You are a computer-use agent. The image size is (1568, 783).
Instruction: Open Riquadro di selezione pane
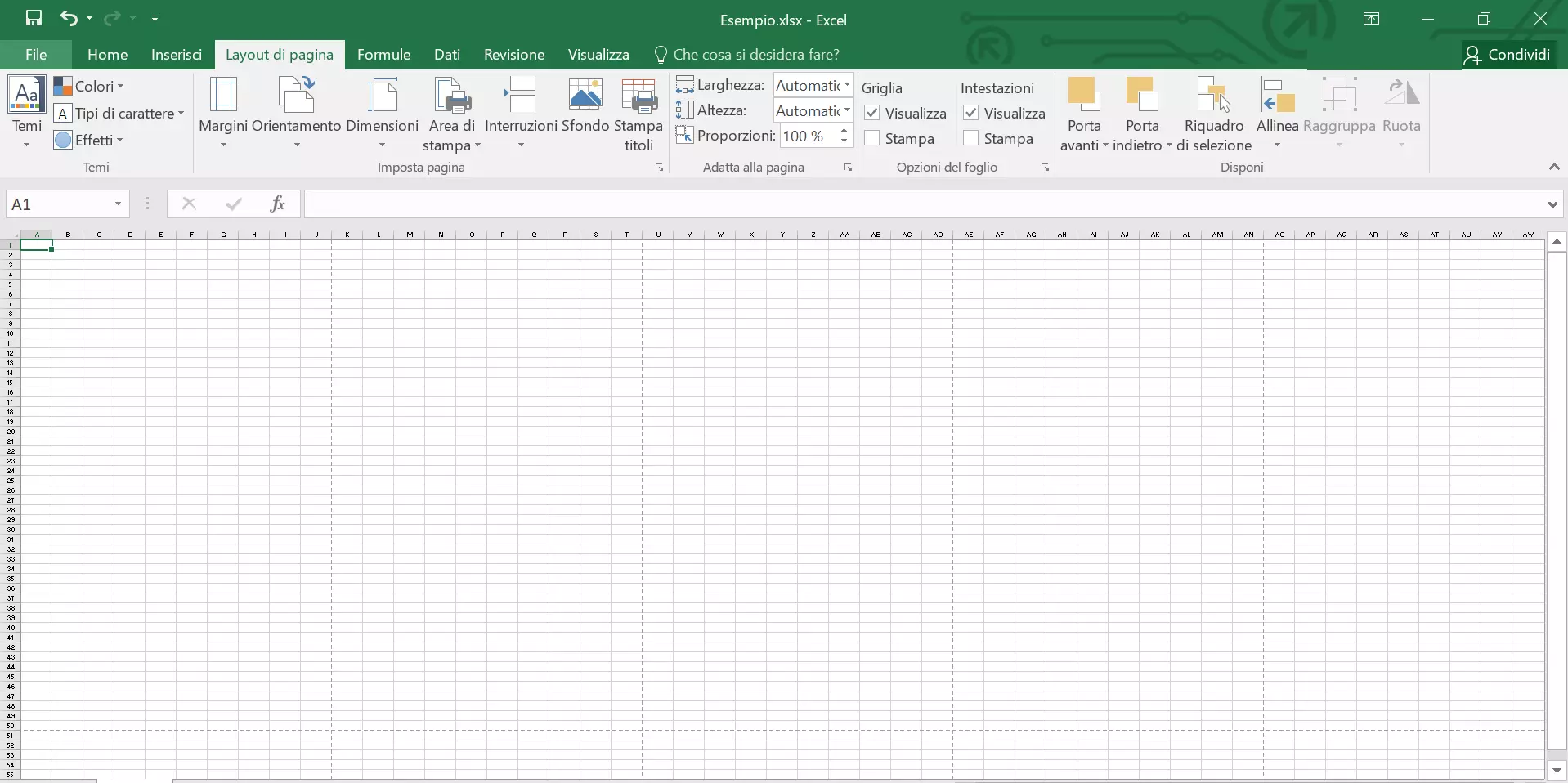[1213, 113]
